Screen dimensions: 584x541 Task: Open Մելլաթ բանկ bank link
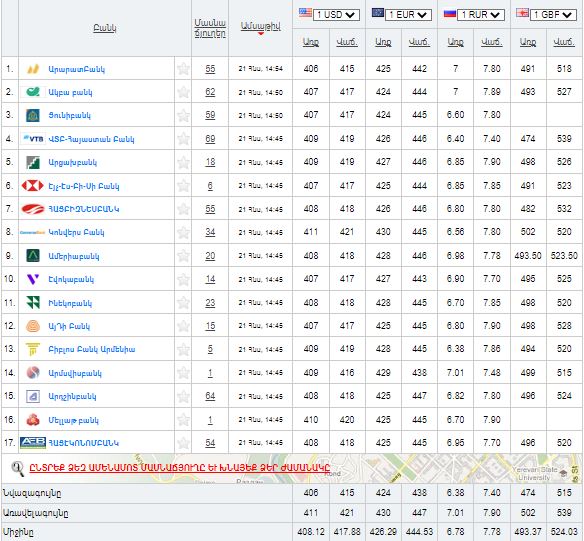(x=73, y=420)
